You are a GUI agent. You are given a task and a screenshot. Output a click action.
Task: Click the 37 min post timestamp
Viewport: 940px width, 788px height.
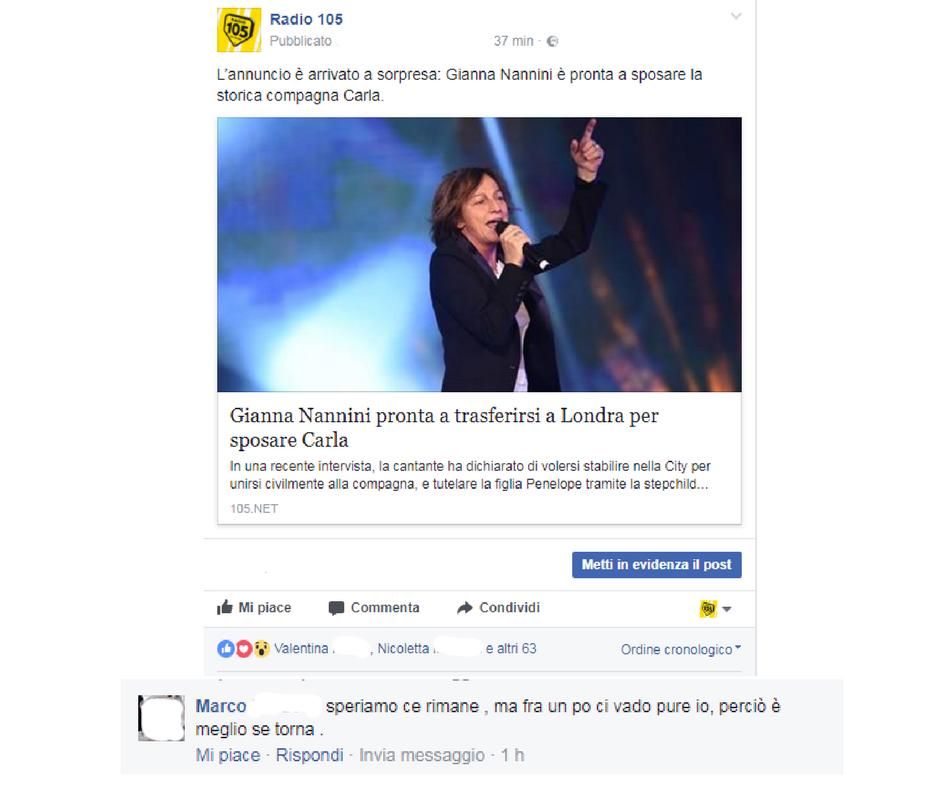coord(513,41)
